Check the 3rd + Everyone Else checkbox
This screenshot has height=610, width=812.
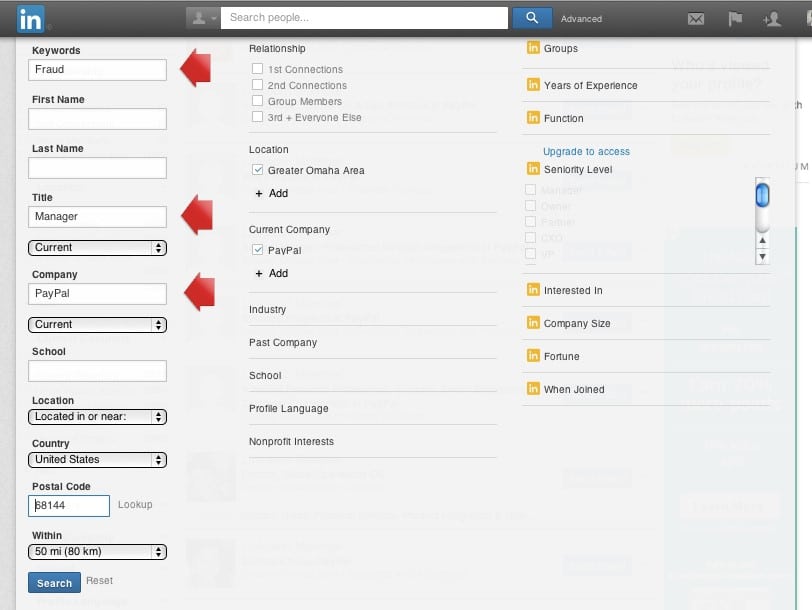(257, 117)
